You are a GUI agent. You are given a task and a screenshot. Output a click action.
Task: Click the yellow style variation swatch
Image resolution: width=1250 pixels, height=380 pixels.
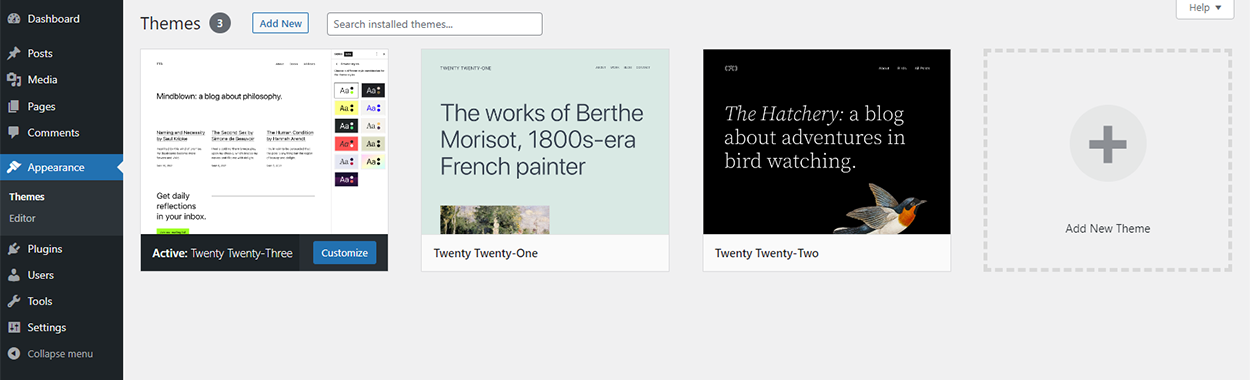346,108
